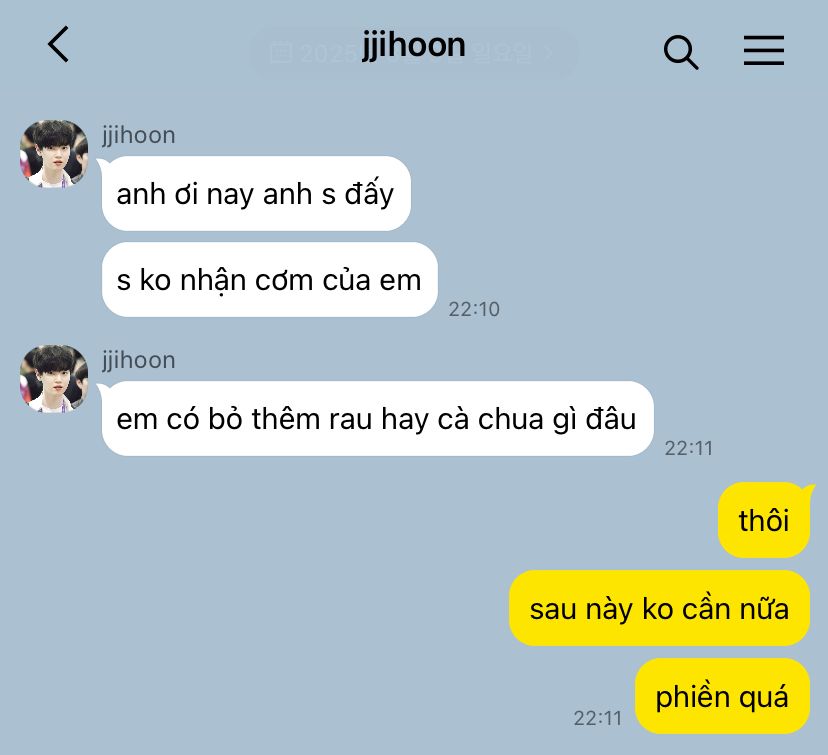
Task: Open the faded date banner behind the title
Action: tap(413, 53)
